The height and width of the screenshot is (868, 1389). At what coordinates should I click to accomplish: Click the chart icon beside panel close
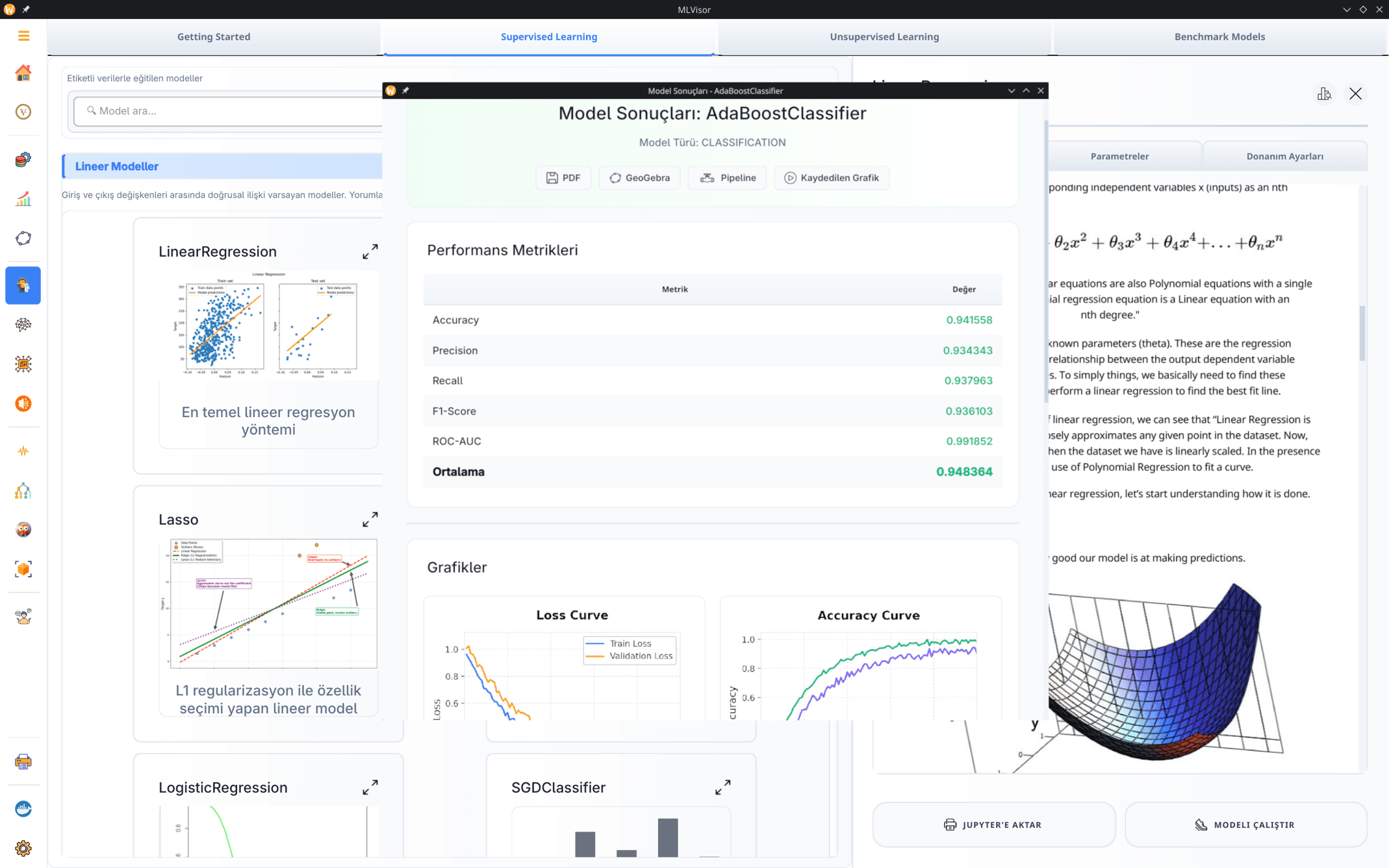click(x=1324, y=94)
